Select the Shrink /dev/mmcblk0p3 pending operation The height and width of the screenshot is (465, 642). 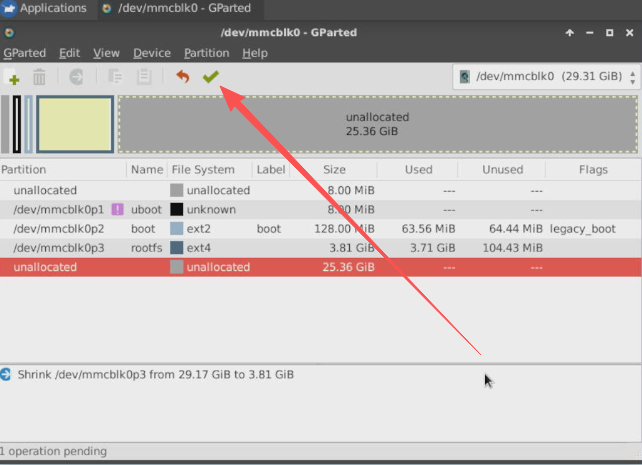(156, 375)
